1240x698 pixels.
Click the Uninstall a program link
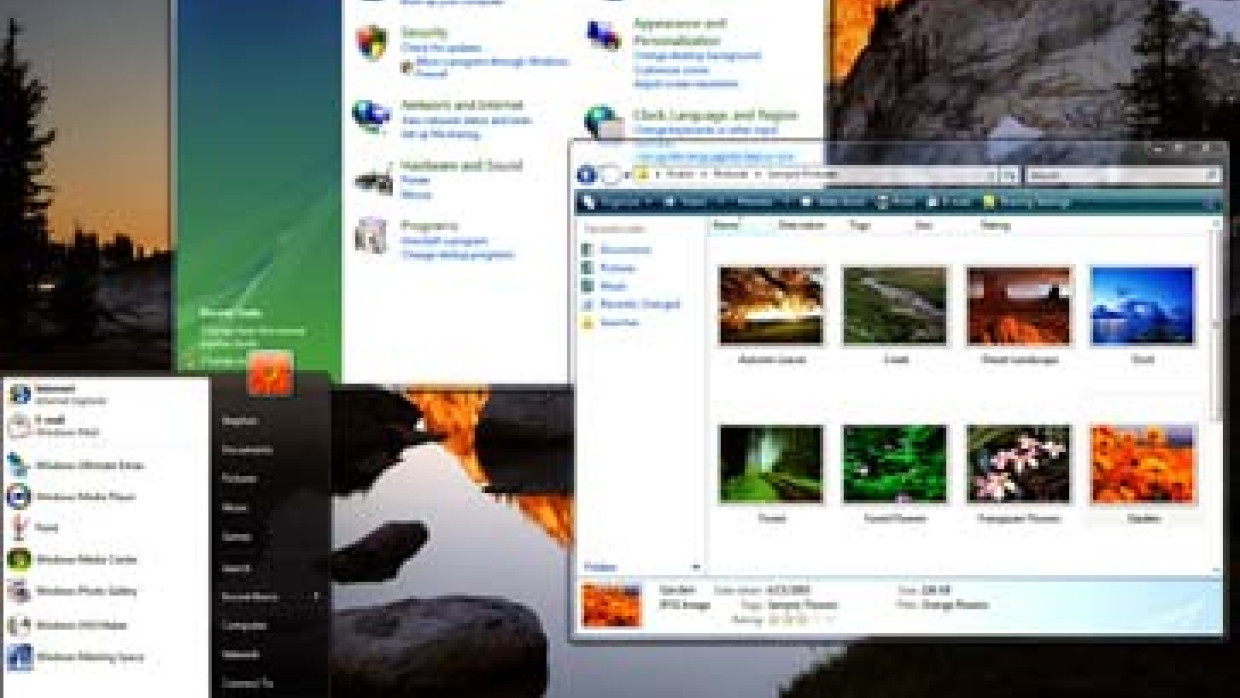point(444,242)
